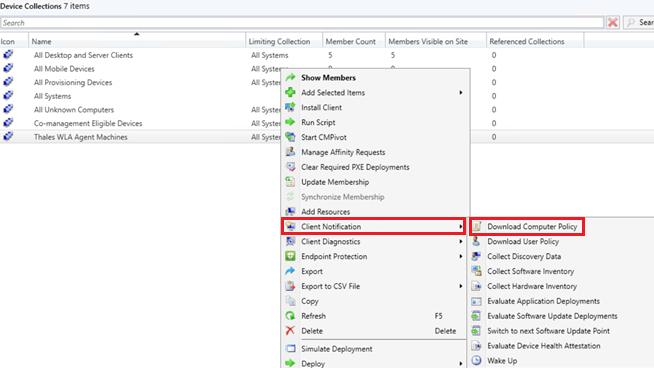The image size is (654, 368).
Task: Expand the Client Notification submenu arrow
Action: pos(461,227)
